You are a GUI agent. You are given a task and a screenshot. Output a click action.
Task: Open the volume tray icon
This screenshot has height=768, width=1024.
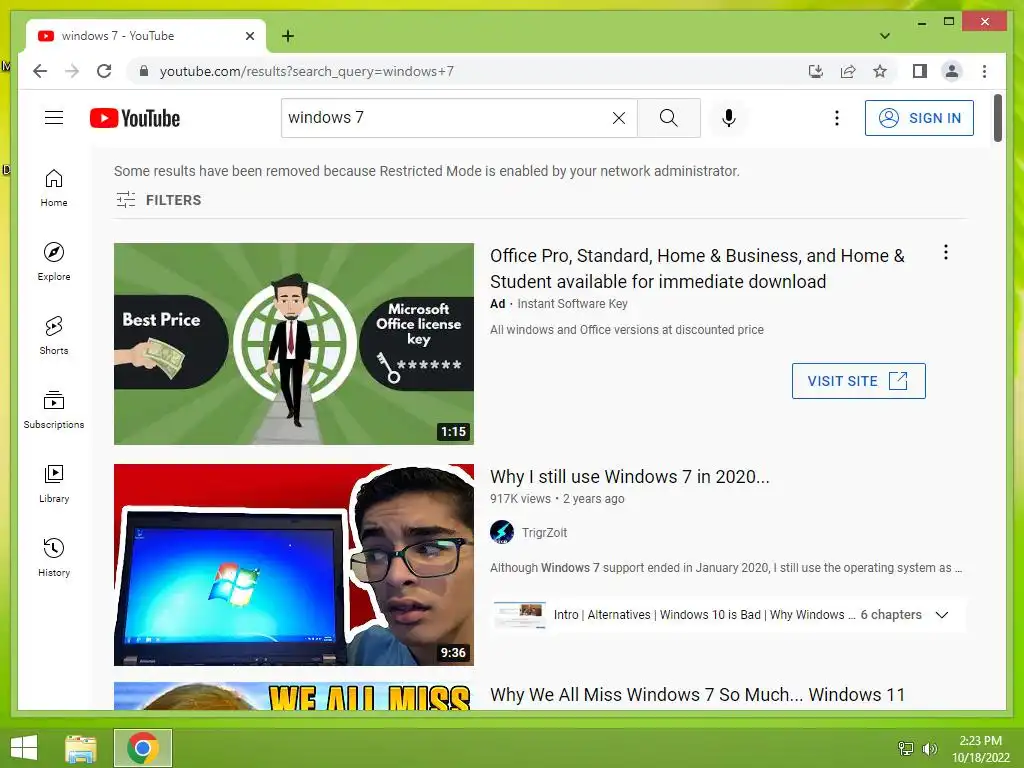coord(929,748)
